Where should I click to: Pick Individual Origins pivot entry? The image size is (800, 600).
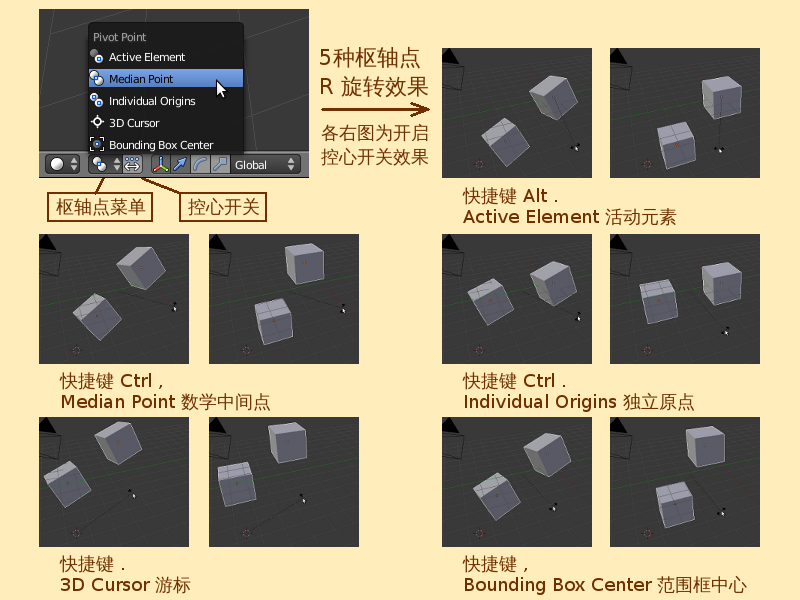pos(166,101)
